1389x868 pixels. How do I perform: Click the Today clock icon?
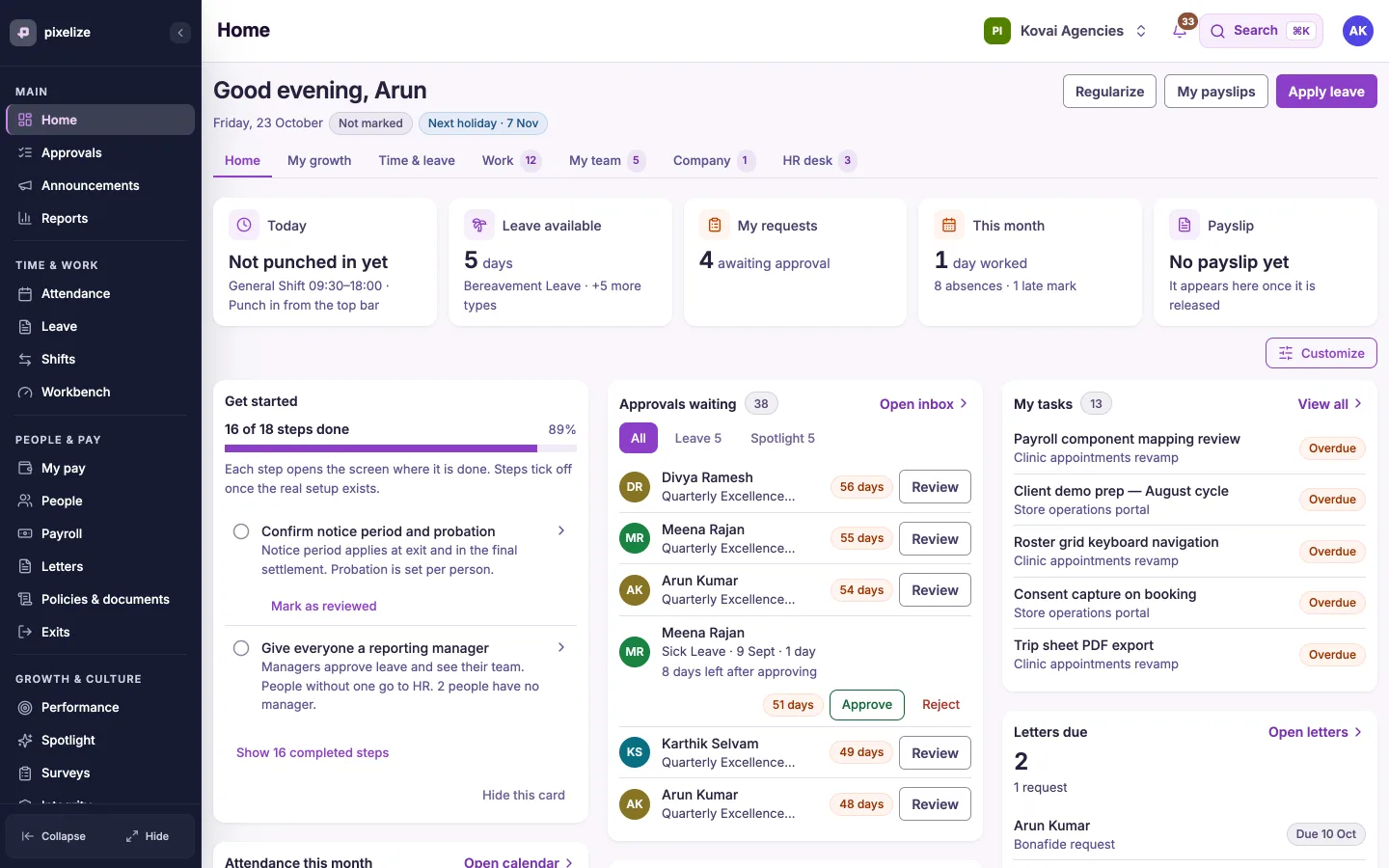[244, 225]
